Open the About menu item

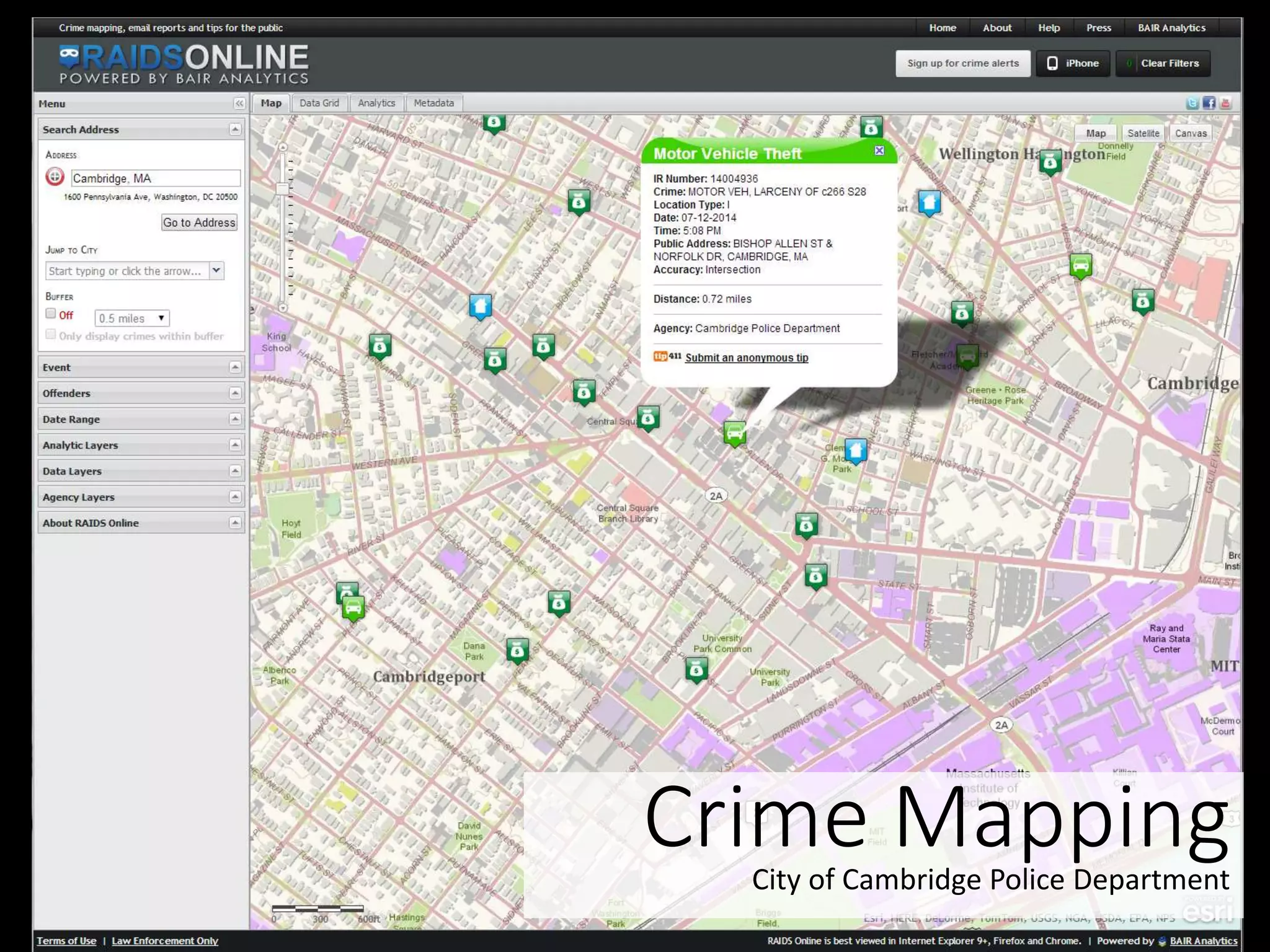click(997, 28)
